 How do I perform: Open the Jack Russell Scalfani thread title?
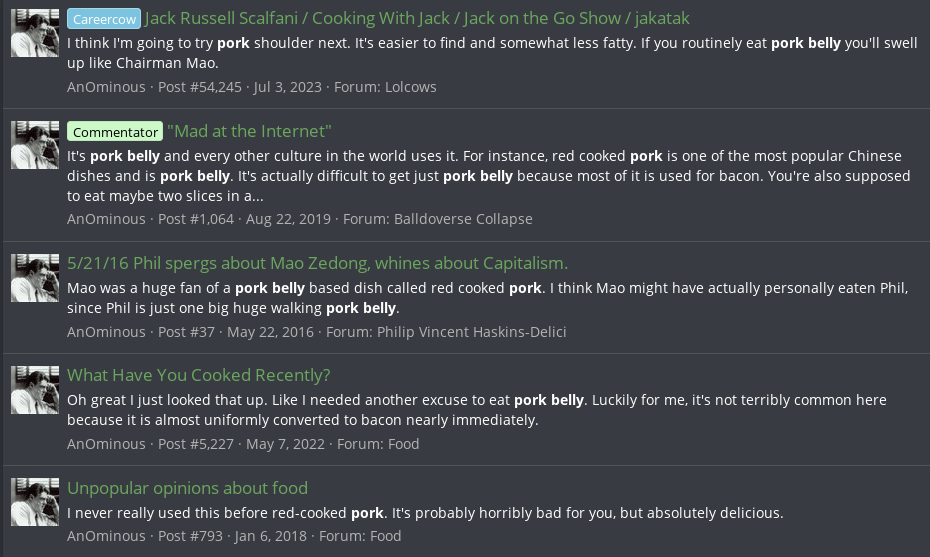tap(417, 19)
